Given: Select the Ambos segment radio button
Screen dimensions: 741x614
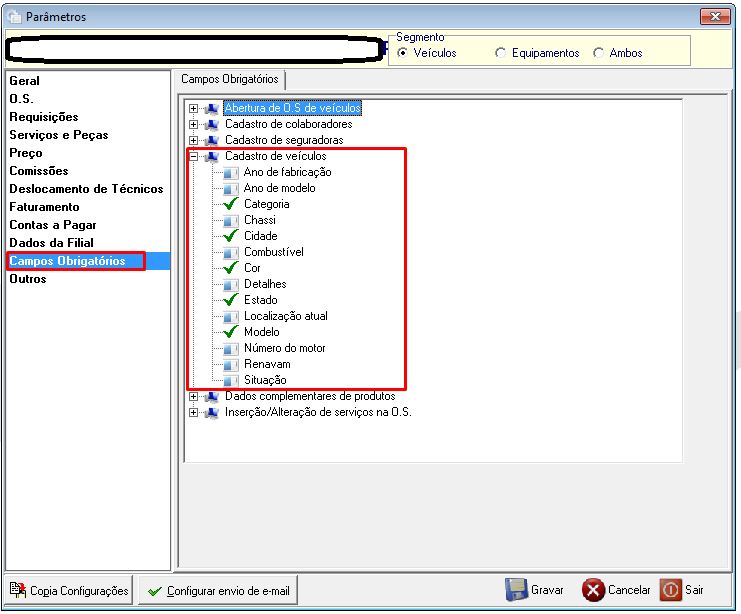Looking at the screenshot, I should pos(599,53).
